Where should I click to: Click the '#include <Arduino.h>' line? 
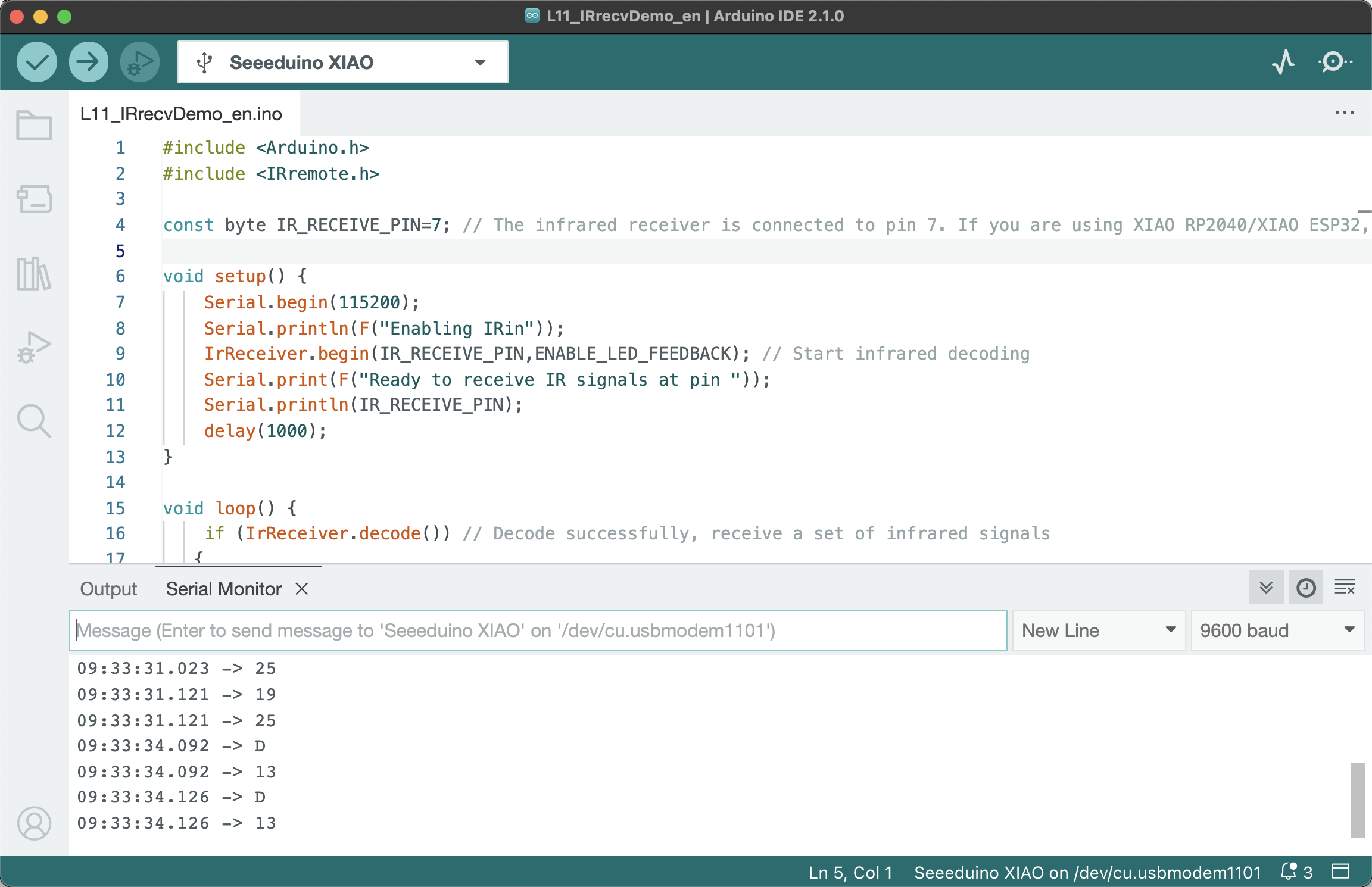pos(266,148)
